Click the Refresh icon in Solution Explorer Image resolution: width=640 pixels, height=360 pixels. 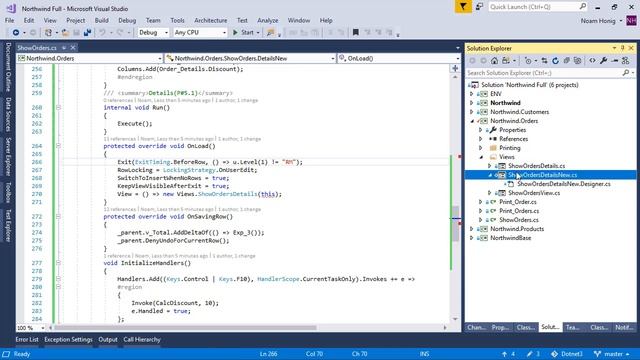click(x=555, y=61)
